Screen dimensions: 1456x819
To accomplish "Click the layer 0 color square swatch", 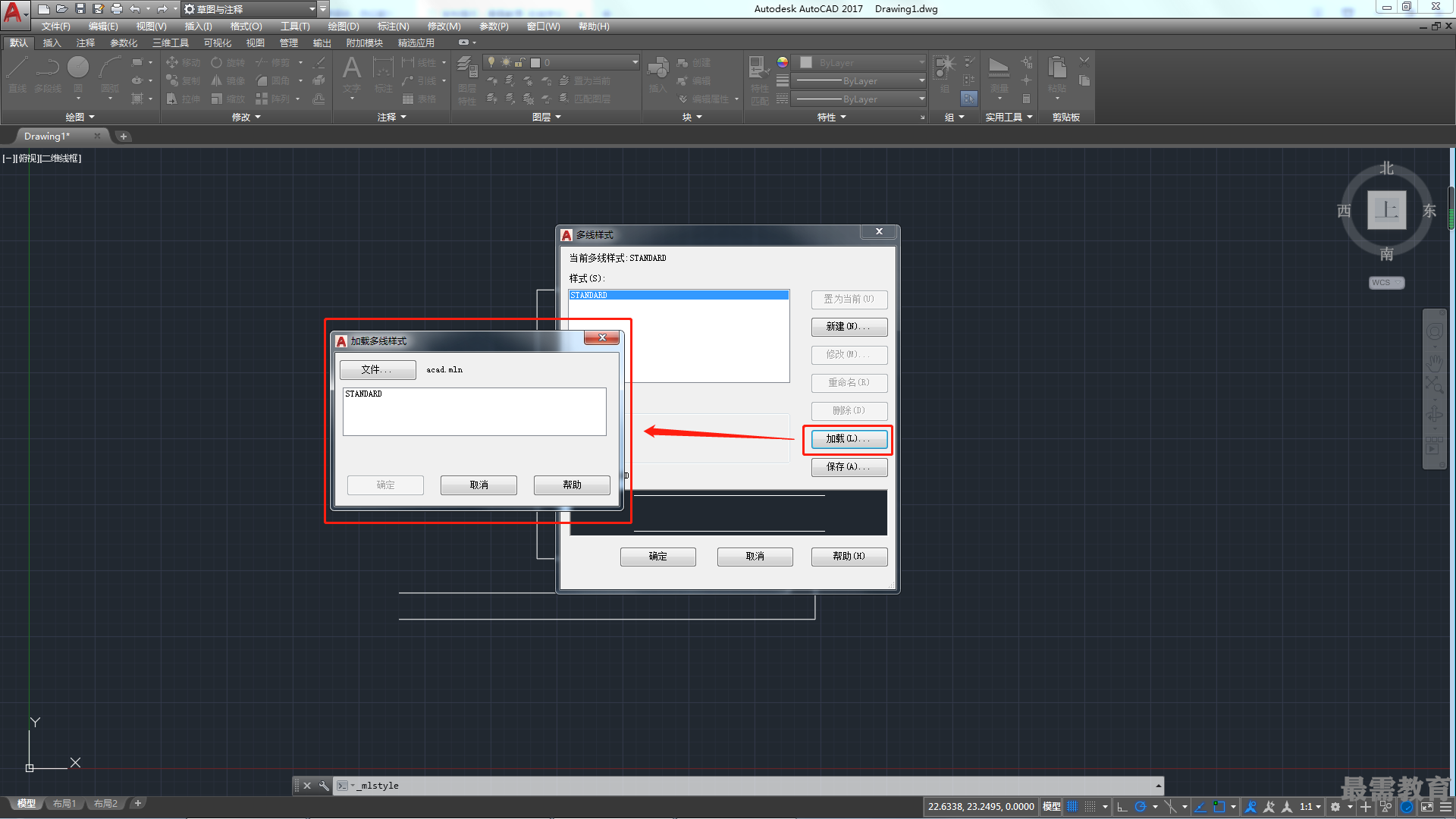I will click(535, 62).
